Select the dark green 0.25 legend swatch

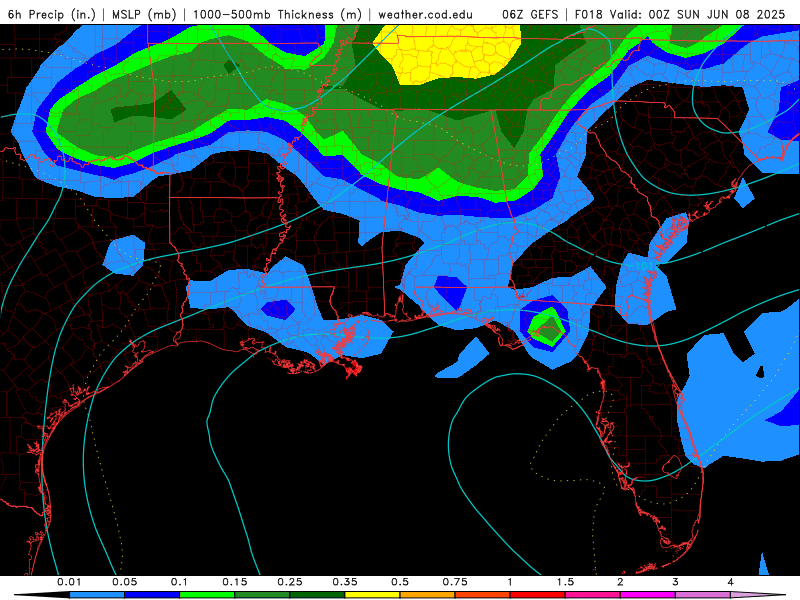coord(317,595)
